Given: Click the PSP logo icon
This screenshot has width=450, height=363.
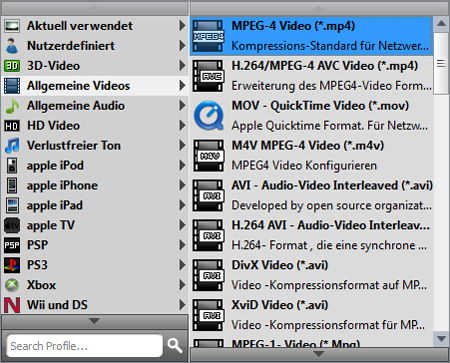Looking at the screenshot, I should 12,245.
